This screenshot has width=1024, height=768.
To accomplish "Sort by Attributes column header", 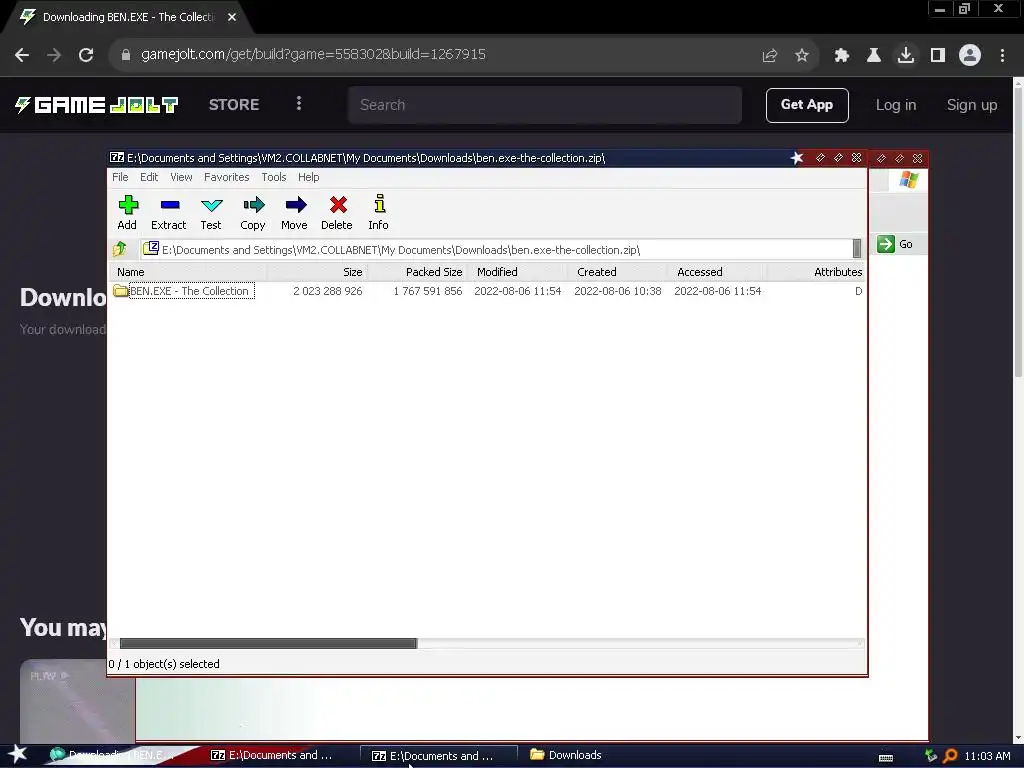I will tap(816, 272).
